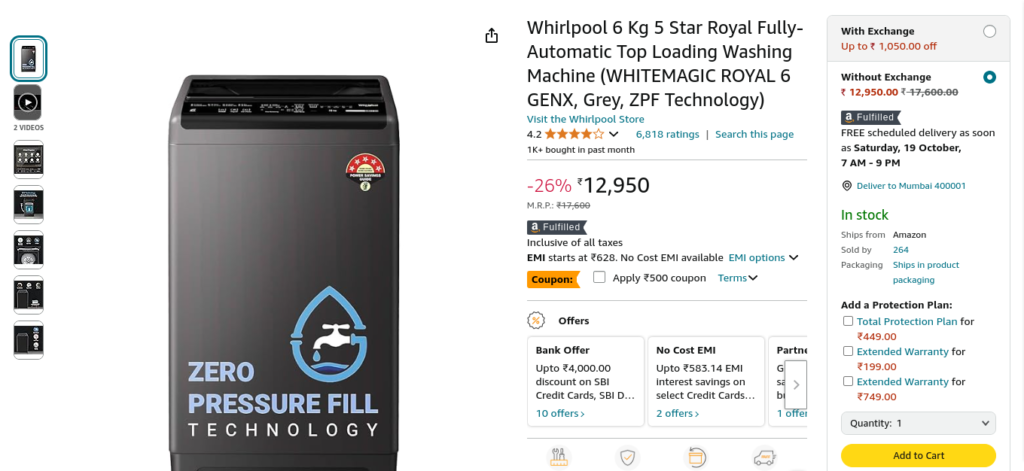Open the 10 offers Bank Offer link
The width and height of the screenshot is (1024, 471).
560,414
